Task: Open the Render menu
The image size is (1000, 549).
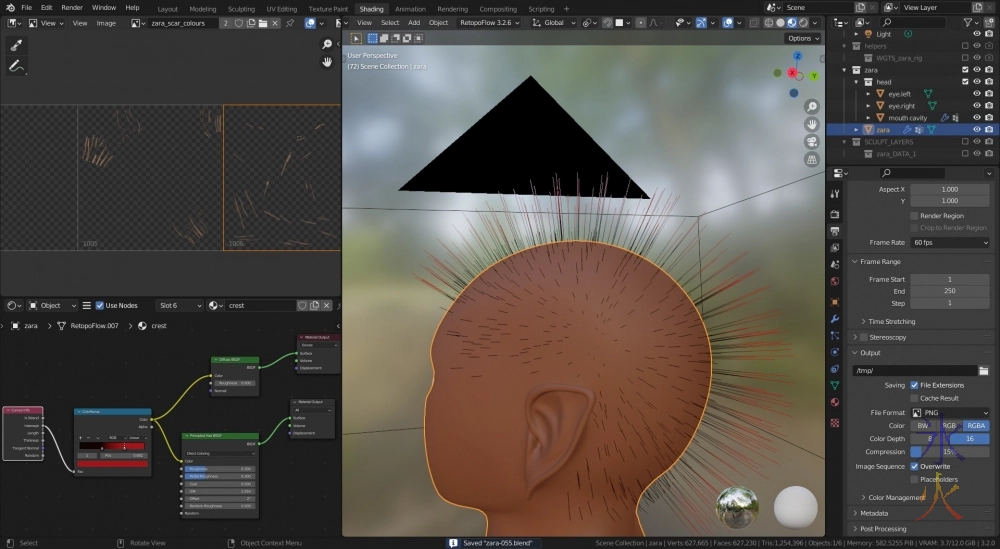Action: tap(72, 8)
